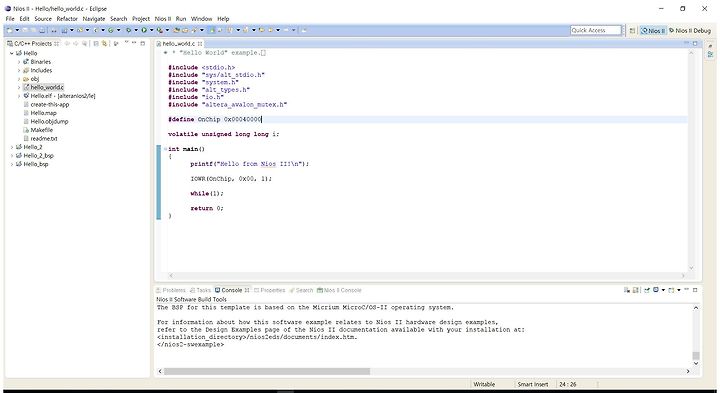Collapse the Hello project tree node
The image size is (720, 393).
11,53
